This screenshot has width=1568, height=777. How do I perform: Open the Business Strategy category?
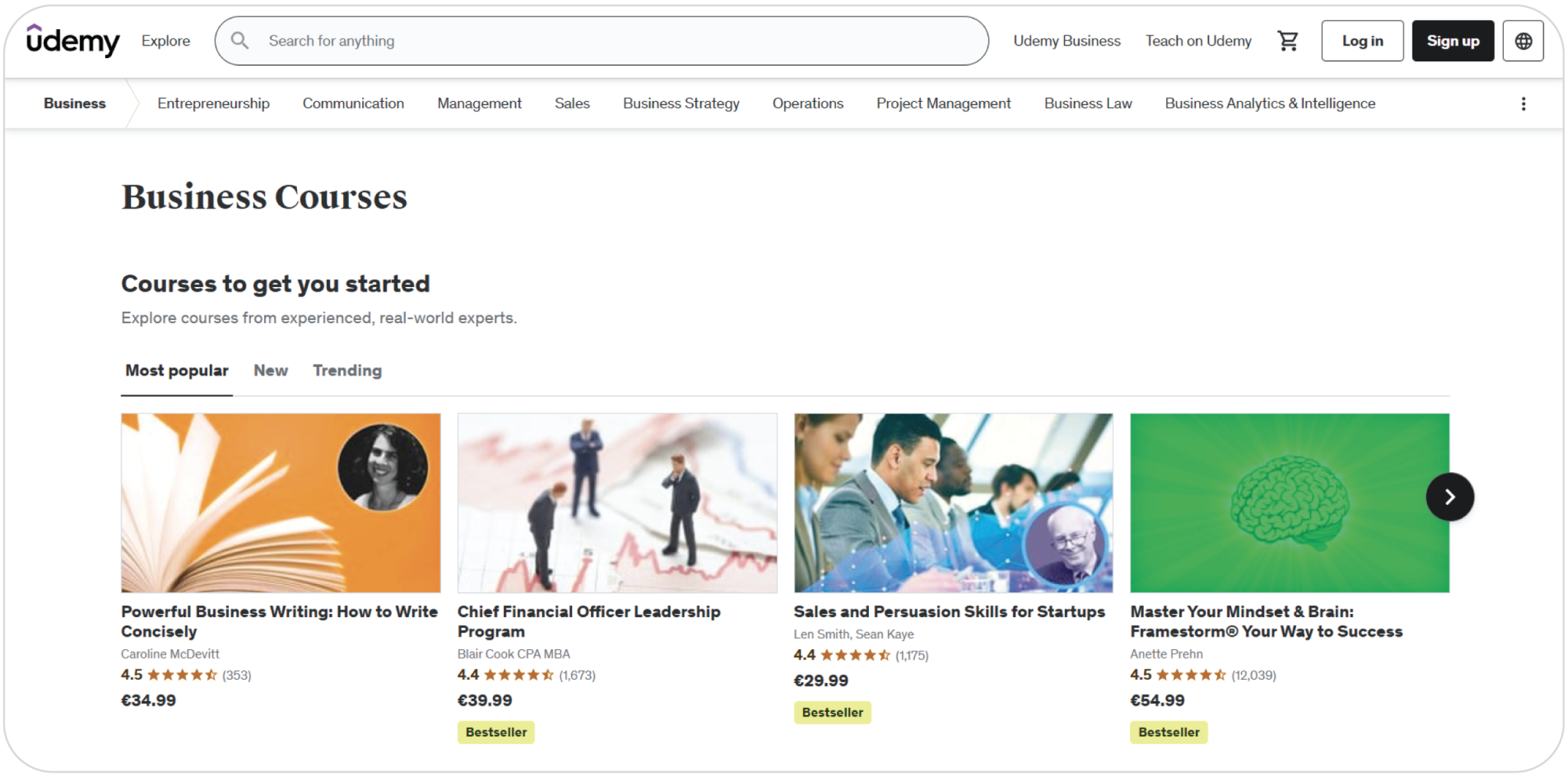(681, 103)
